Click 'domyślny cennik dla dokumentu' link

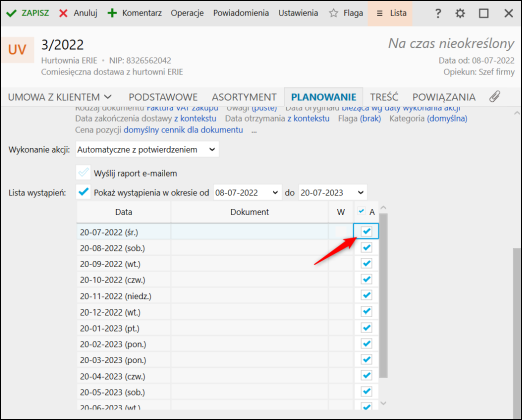183,130
